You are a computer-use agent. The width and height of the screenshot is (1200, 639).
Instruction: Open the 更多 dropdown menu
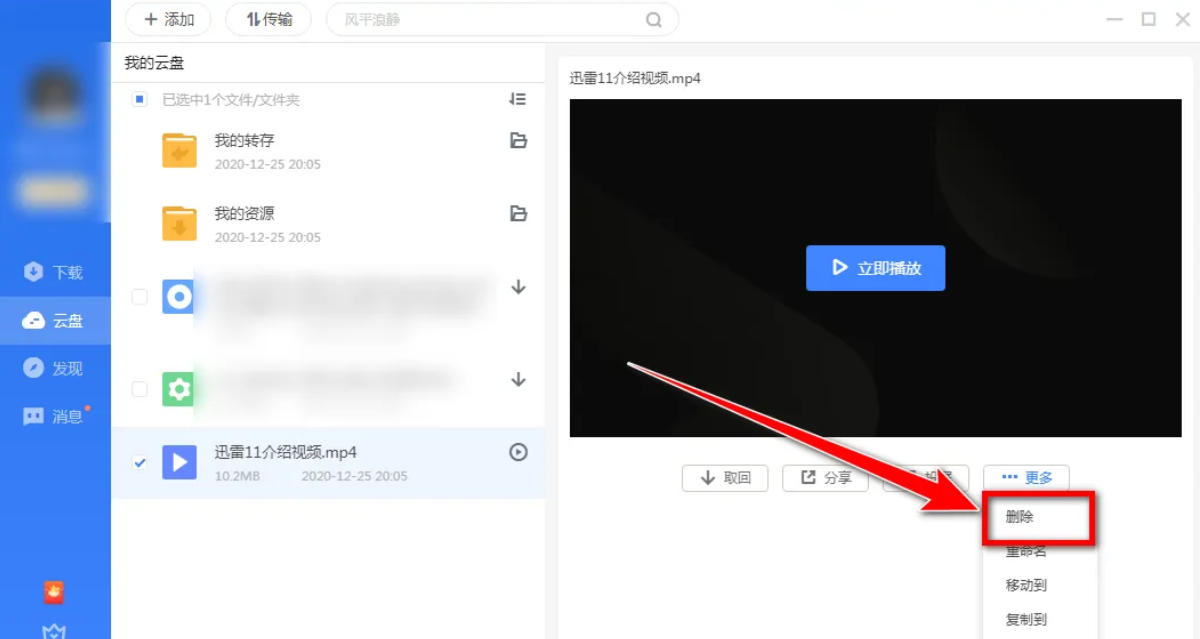(x=1026, y=477)
